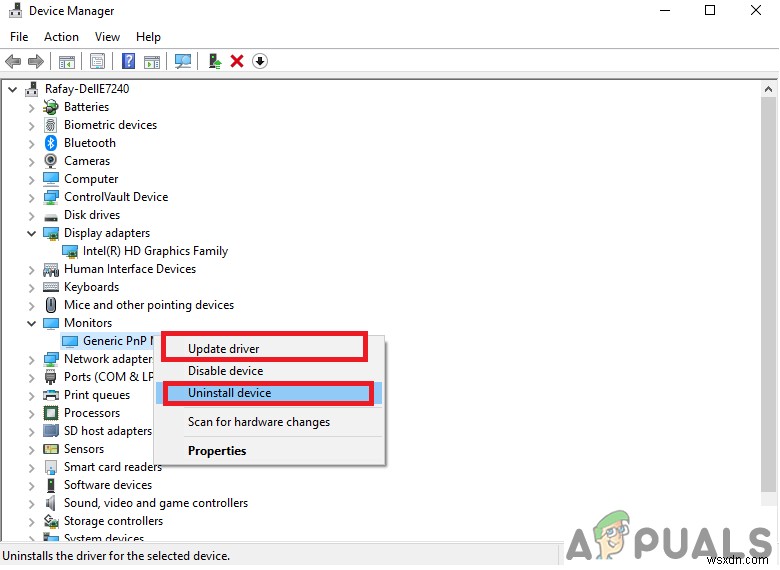The image size is (780, 570).
Task: Choose Disable device from context menu
Action: tap(269, 371)
